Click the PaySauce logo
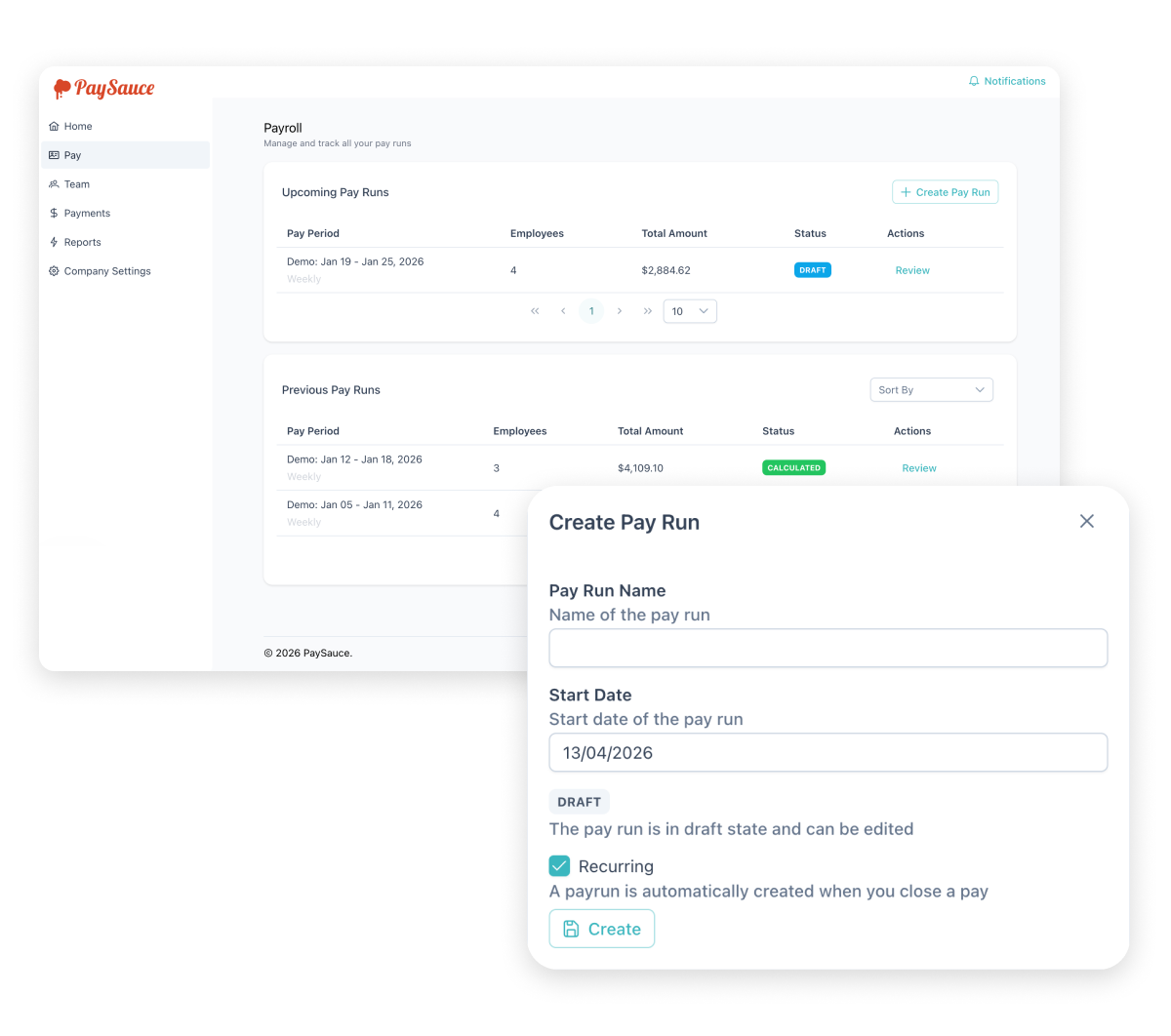This screenshot has width=1171, height=1036. pos(103,89)
